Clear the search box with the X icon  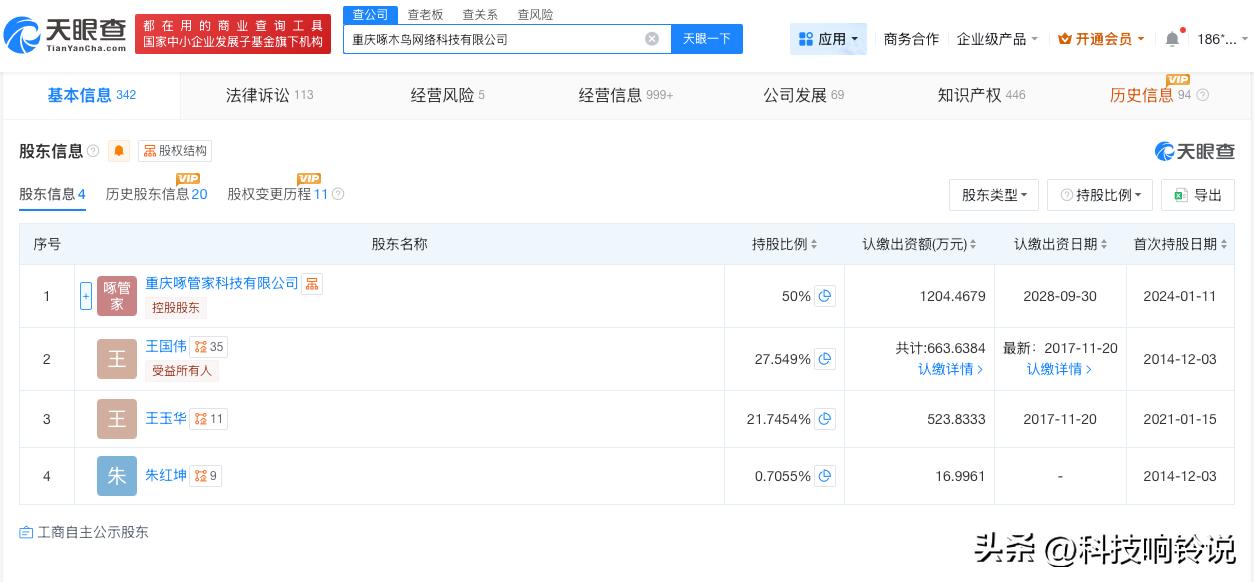[652, 39]
